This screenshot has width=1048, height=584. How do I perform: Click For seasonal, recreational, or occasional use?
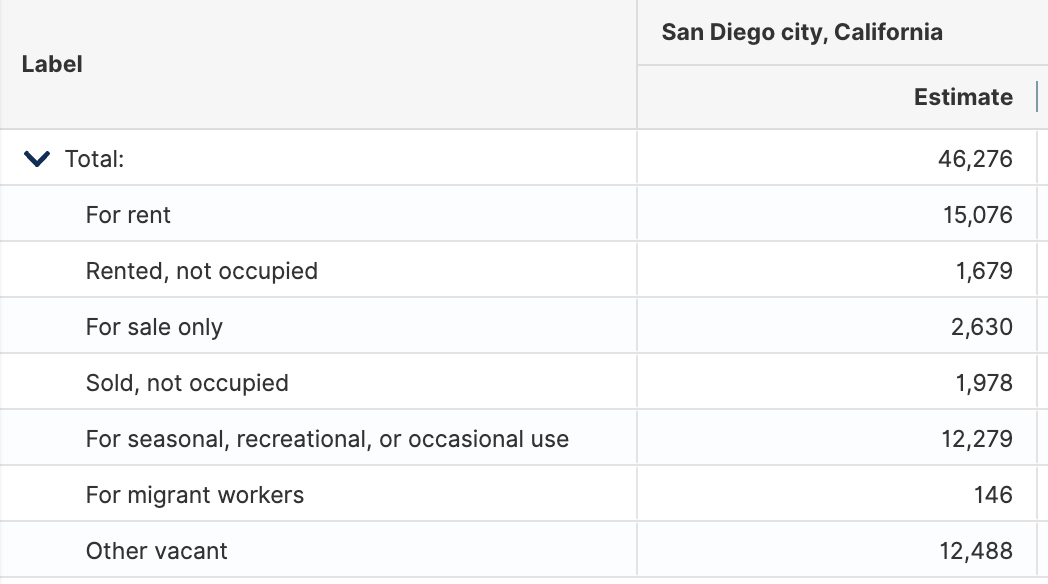pos(327,439)
